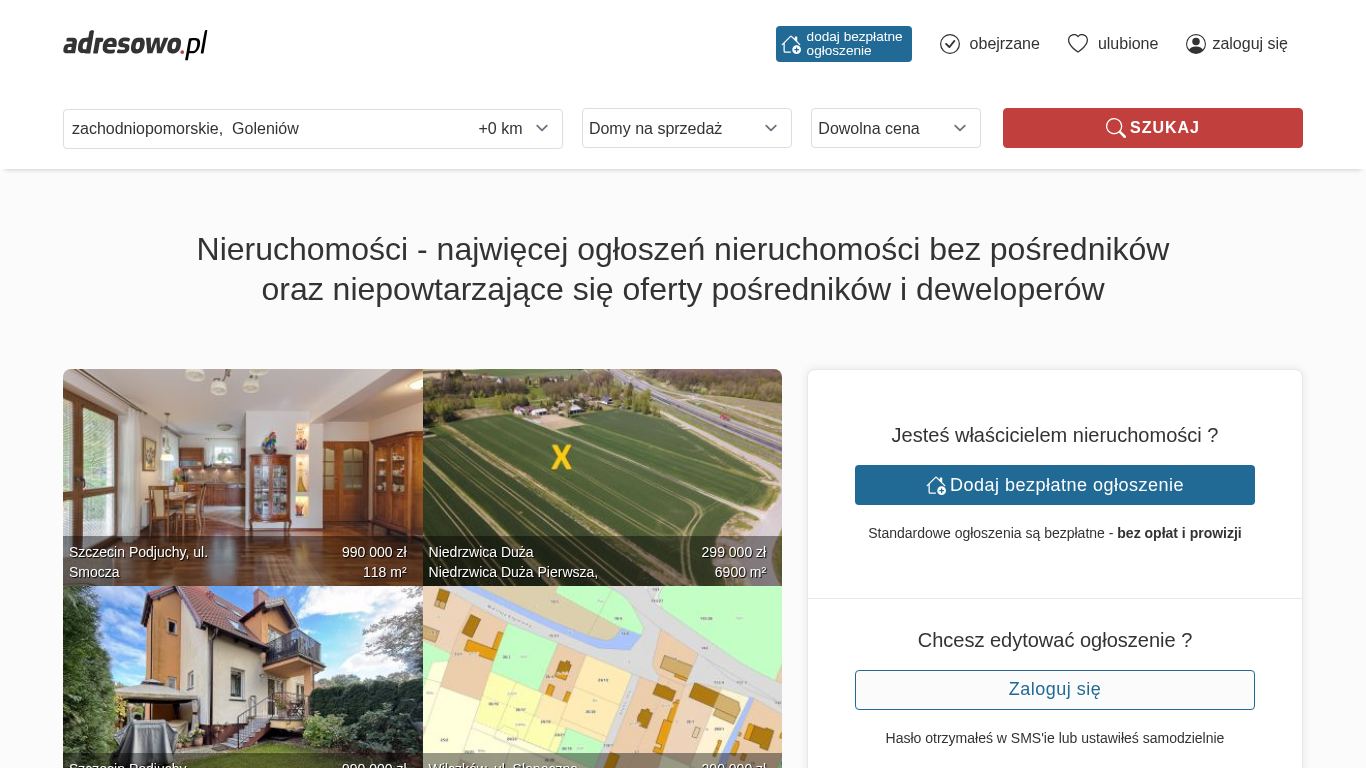Click the checkmark circle icon for obejrzane
The height and width of the screenshot is (768, 1366).
950,44
